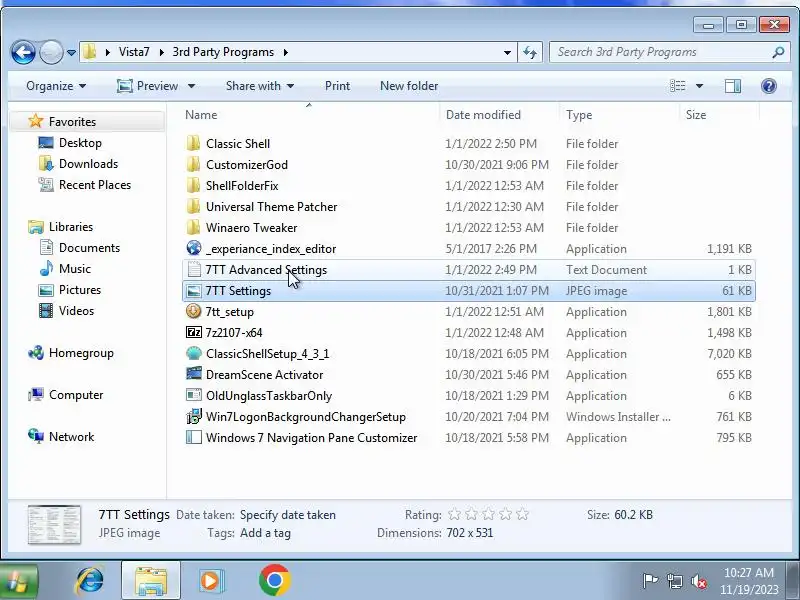Set rating to one star
The height and width of the screenshot is (600, 800).
pos(454,514)
